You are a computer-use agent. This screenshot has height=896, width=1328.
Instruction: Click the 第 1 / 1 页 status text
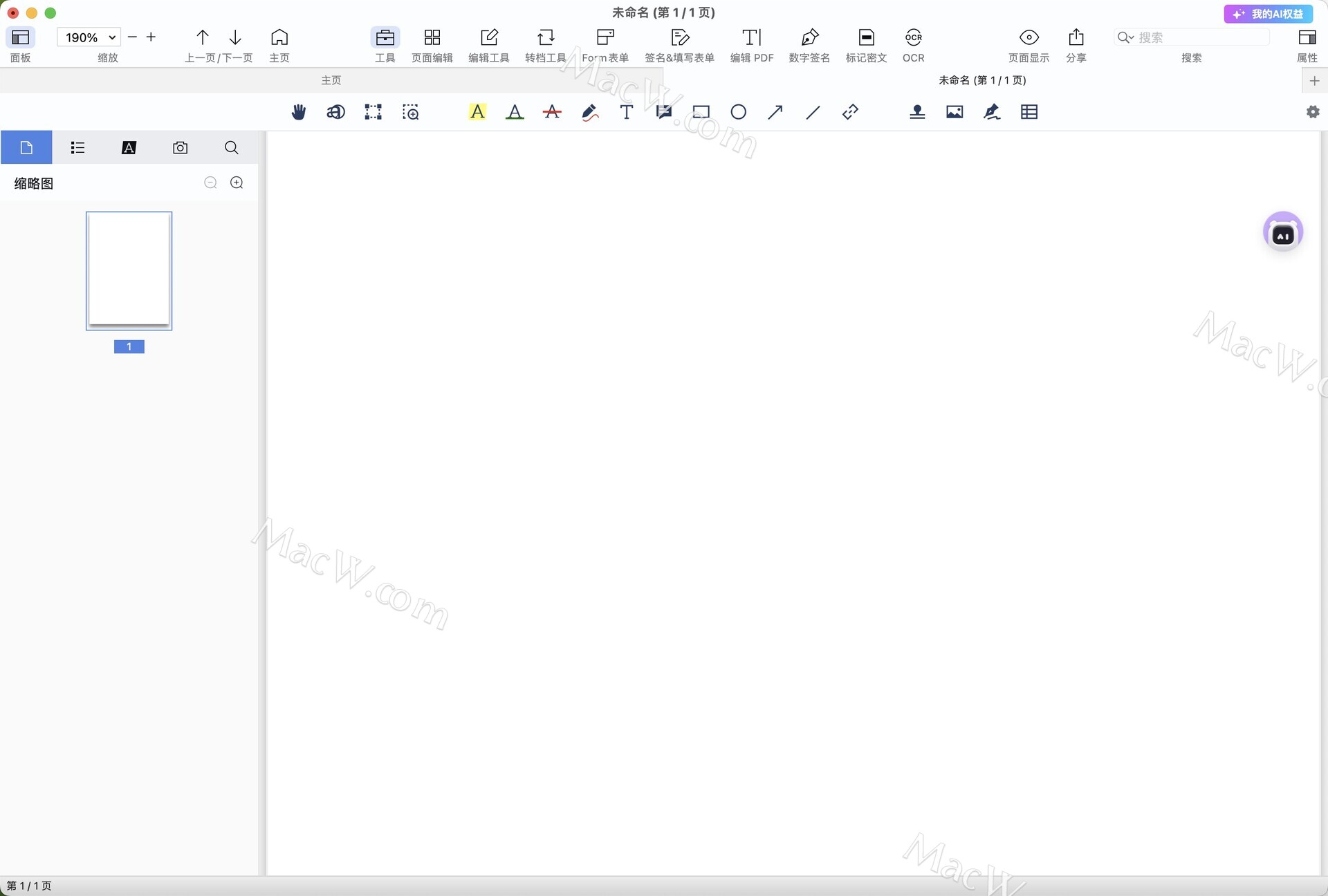[x=29, y=886]
